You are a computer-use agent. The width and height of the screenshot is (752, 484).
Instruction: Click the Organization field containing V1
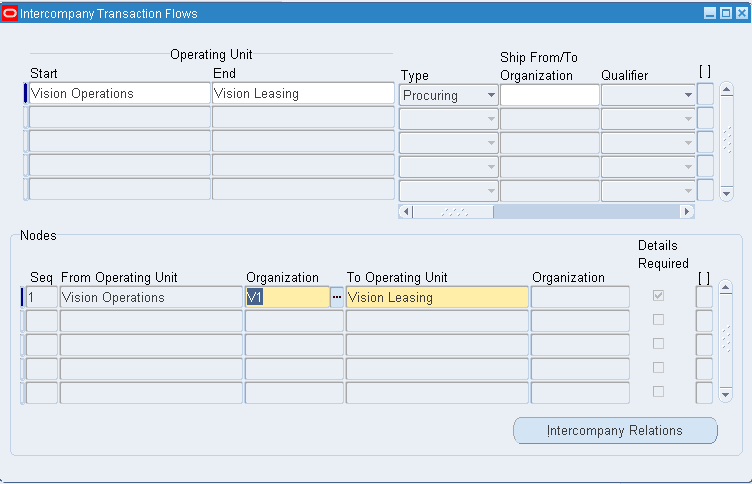click(287, 297)
